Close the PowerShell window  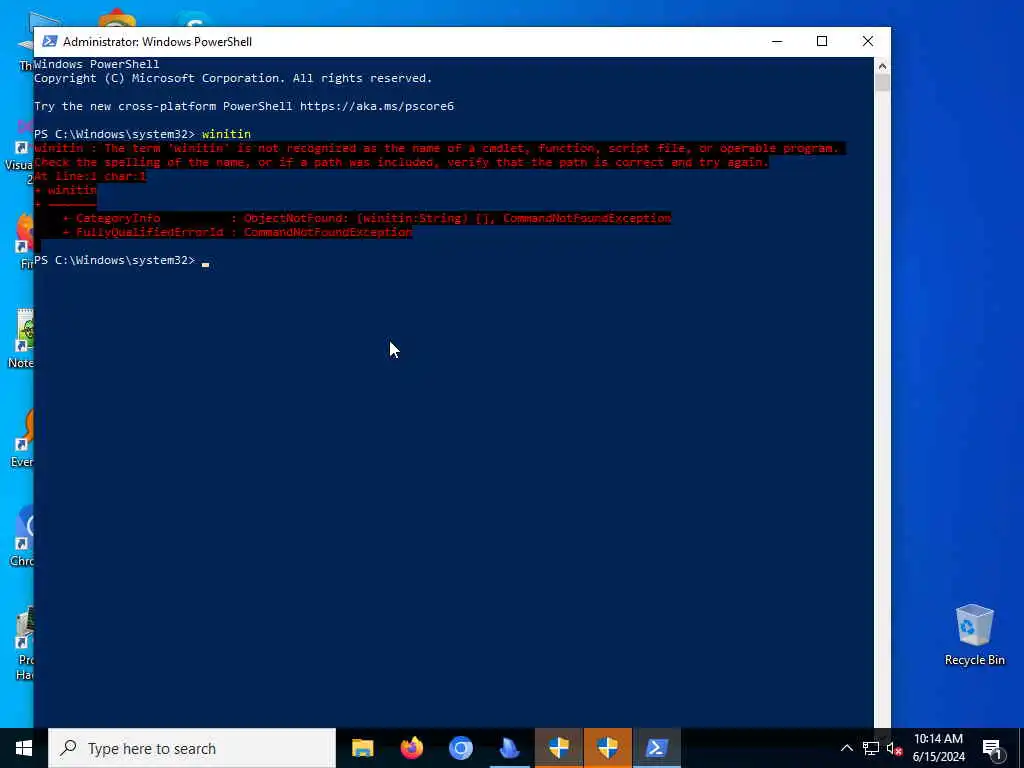pos(868,41)
